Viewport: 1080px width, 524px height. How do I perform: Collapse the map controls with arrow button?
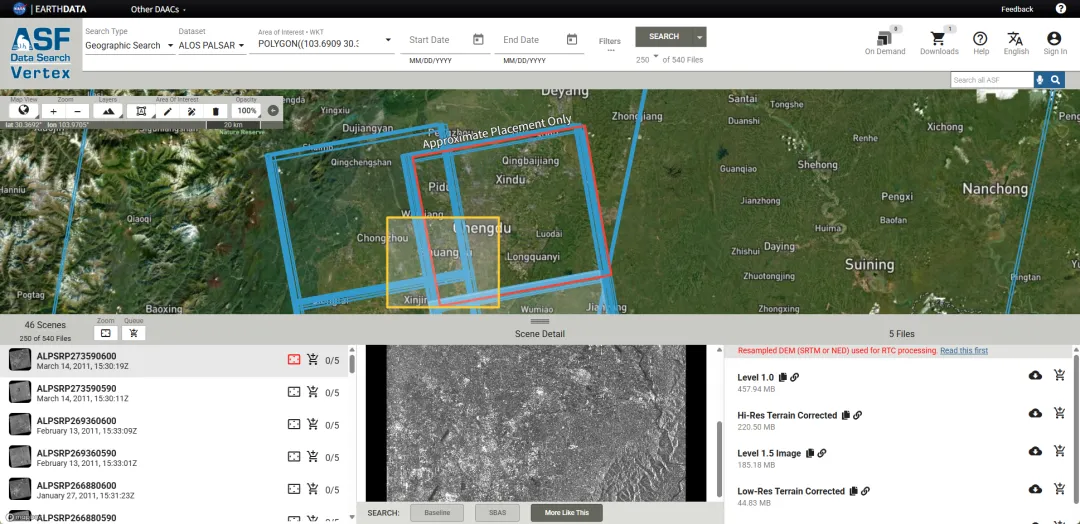273,111
